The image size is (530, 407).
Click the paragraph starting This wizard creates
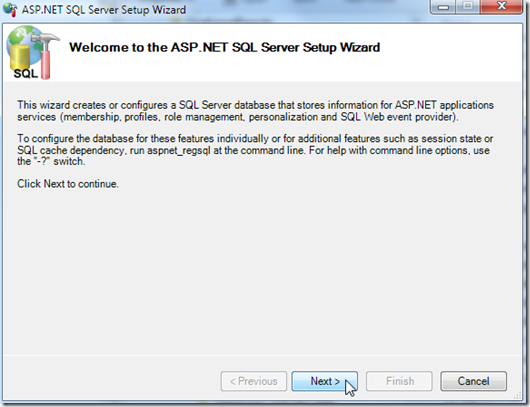point(256,111)
